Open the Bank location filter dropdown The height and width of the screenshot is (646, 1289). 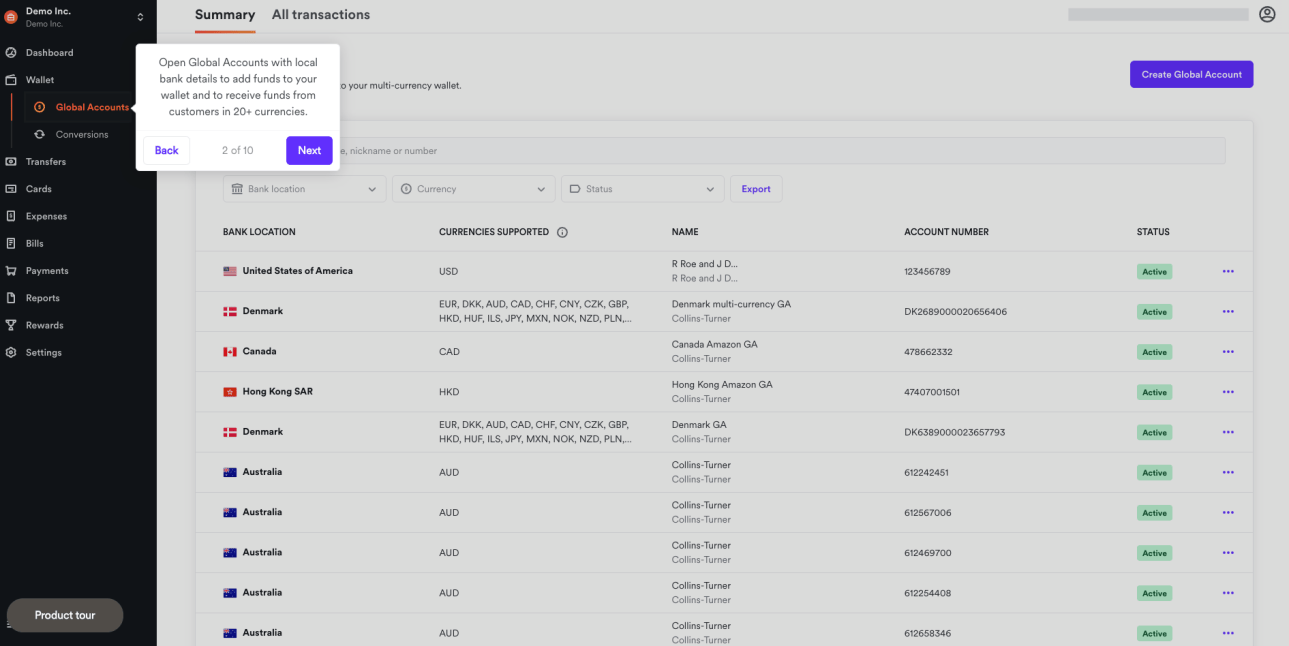click(304, 188)
